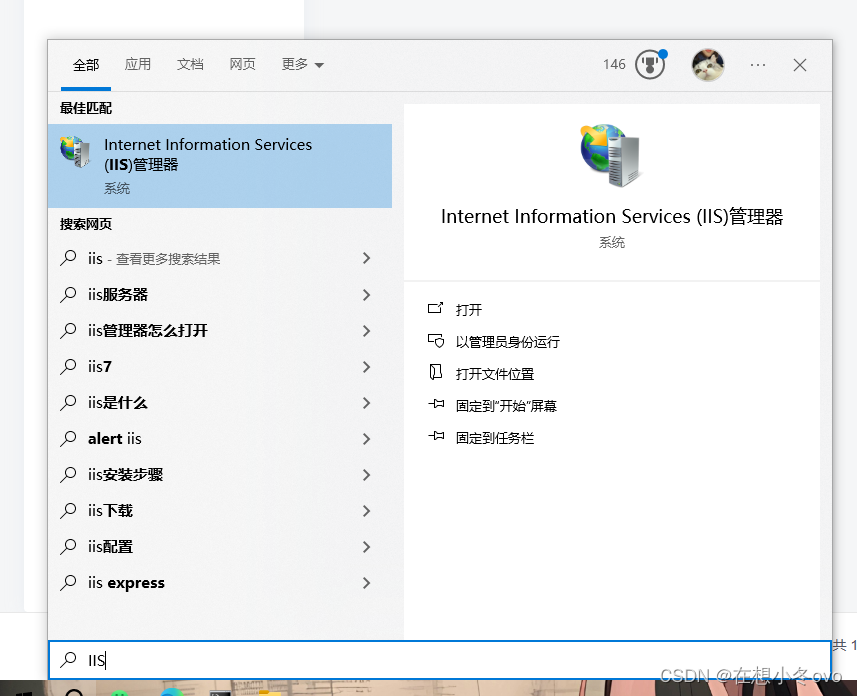Select web suggestion iis express
The image size is (857, 696).
tap(220, 583)
